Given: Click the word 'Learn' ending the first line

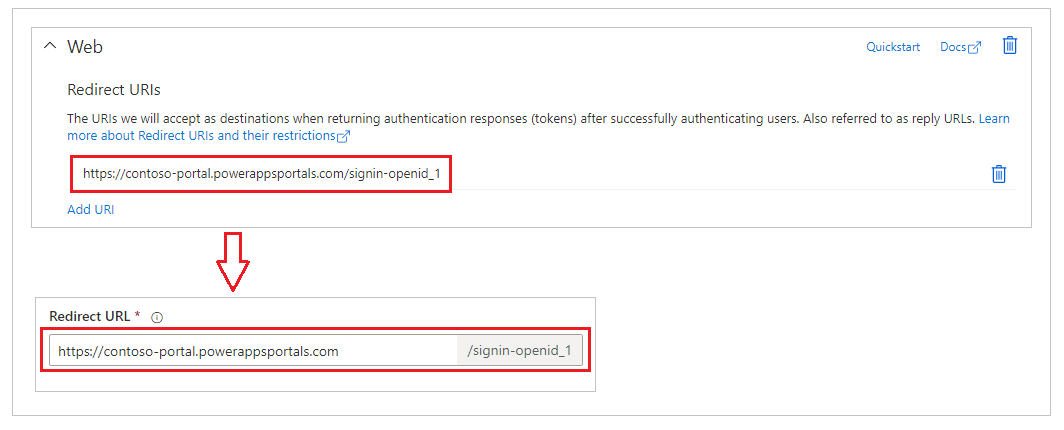Looking at the screenshot, I should tap(994, 119).
